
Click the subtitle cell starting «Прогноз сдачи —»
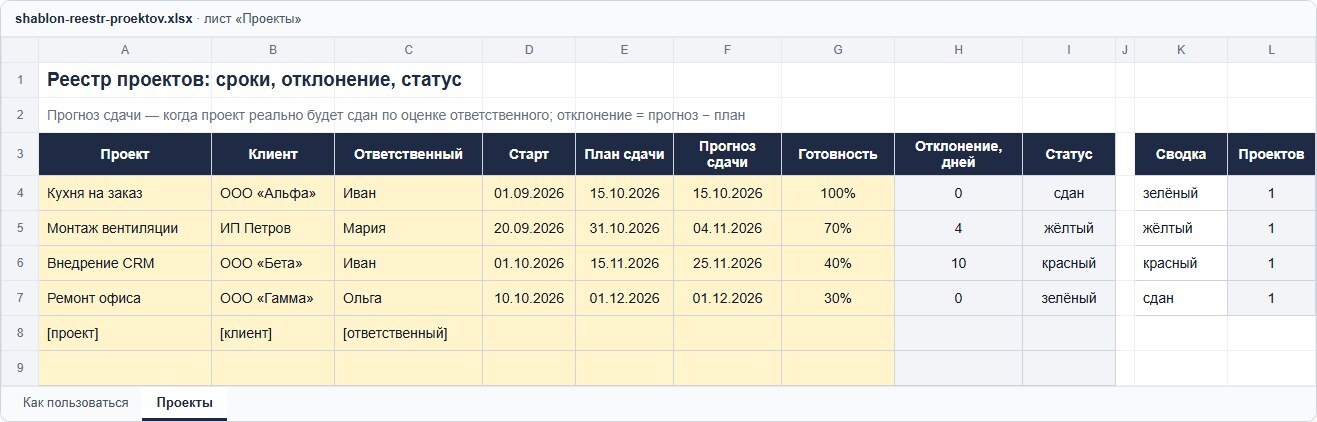coord(396,115)
